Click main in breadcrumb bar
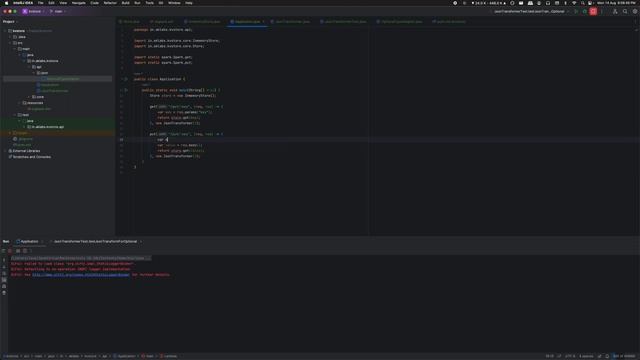 (148, 356)
